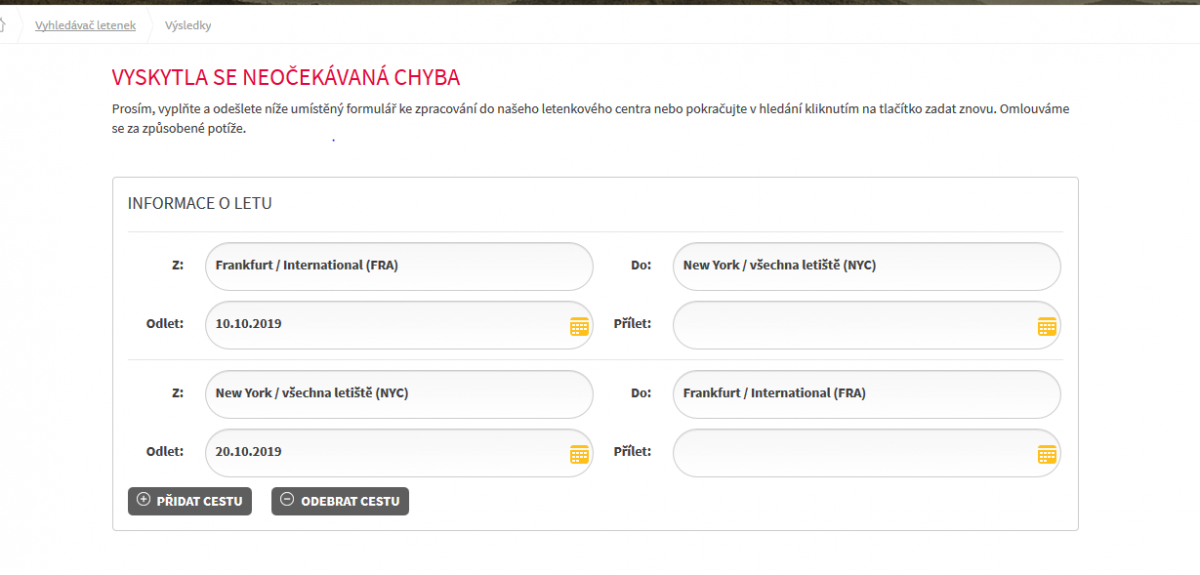Open calendar for first flight's Odlet date 10.10.2019
This screenshot has height=575, width=1200.
(x=579, y=326)
